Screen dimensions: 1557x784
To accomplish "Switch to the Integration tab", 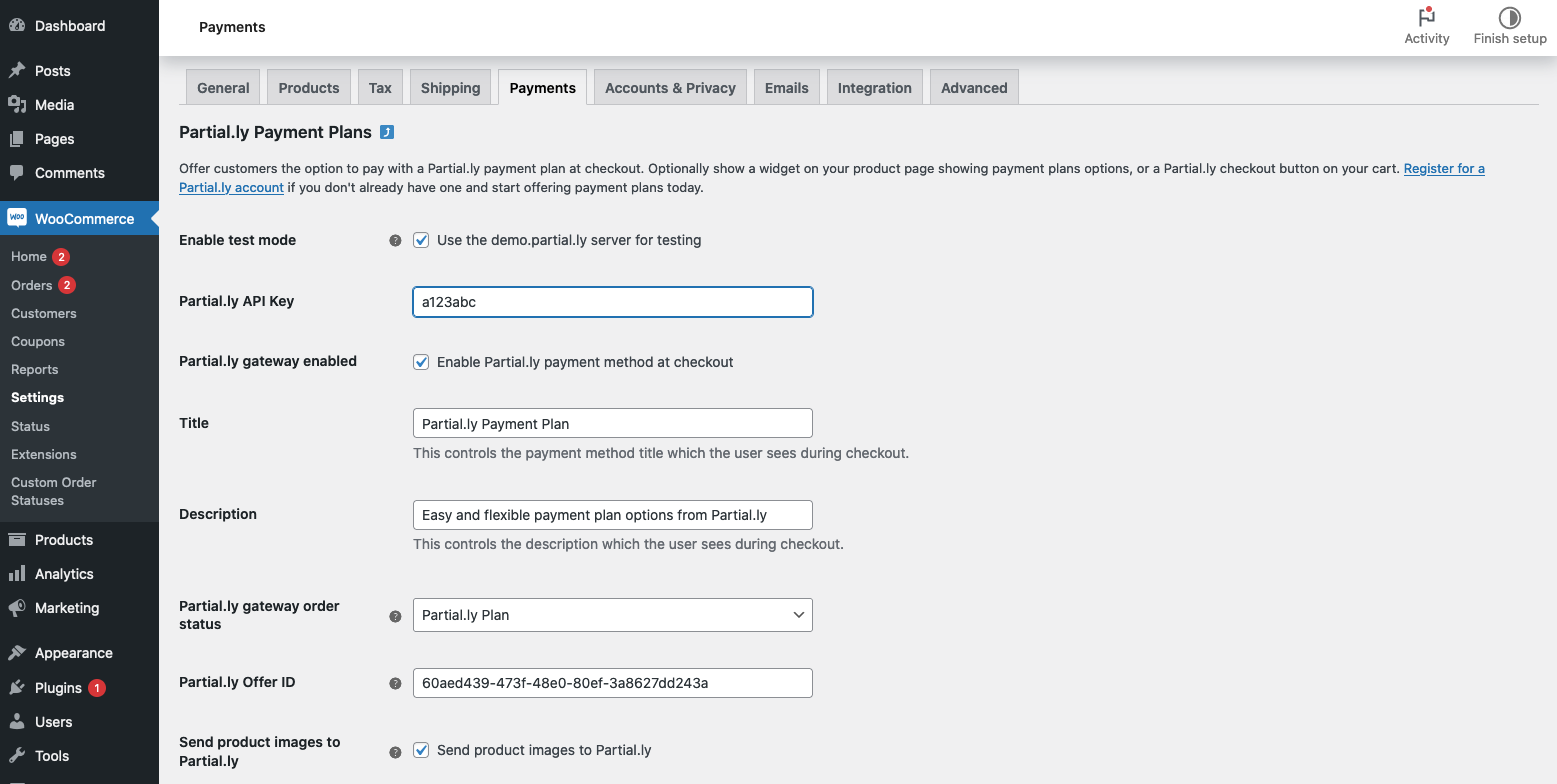I will [x=875, y=87].
